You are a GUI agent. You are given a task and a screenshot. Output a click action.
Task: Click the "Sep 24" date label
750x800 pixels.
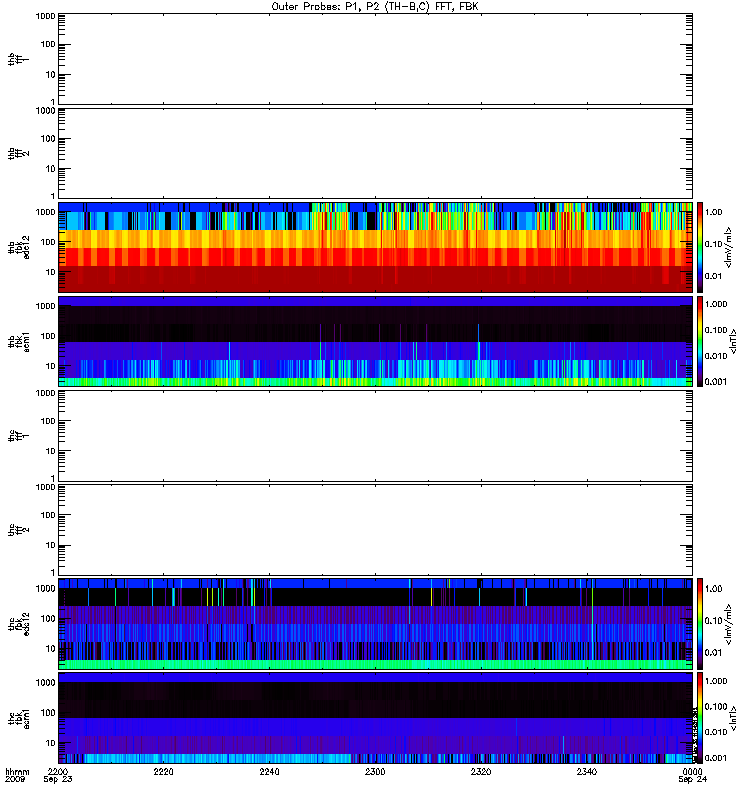point(692,780)
